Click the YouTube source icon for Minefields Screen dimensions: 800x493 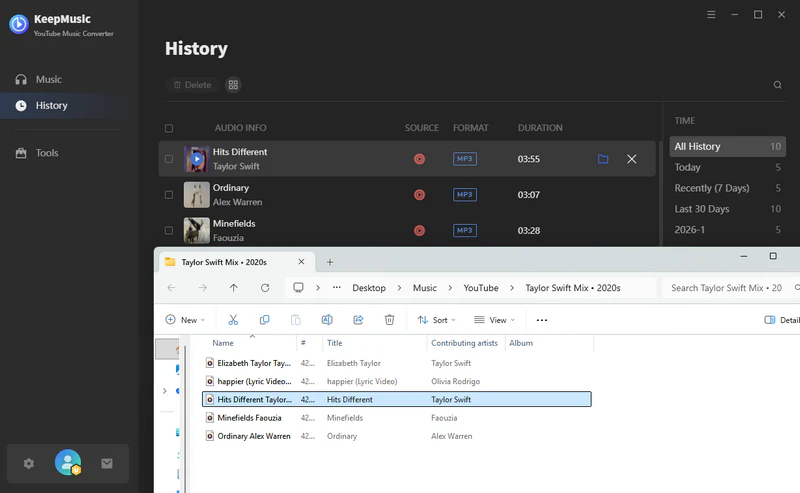419,231
